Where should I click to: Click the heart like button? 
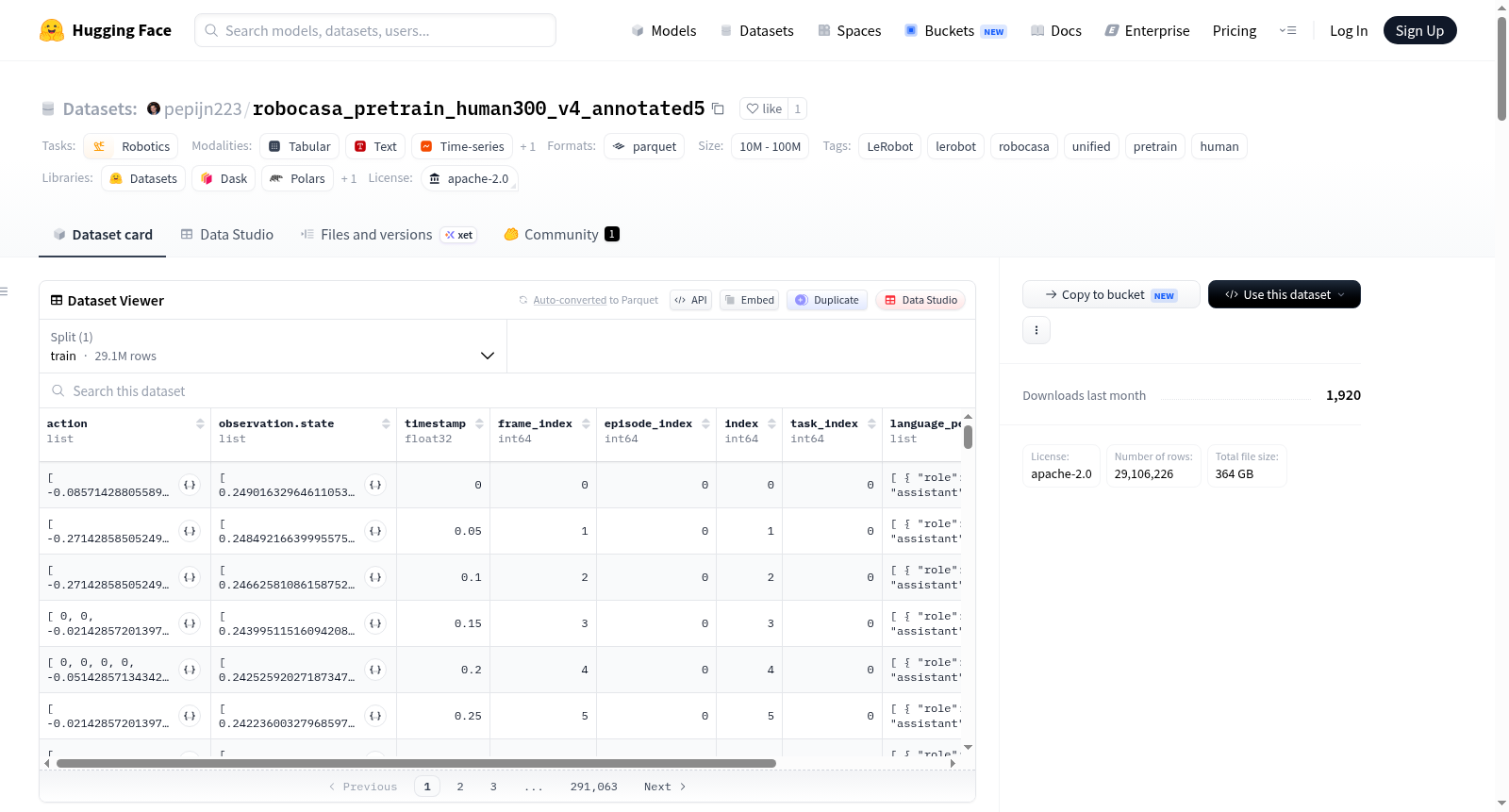764,108
